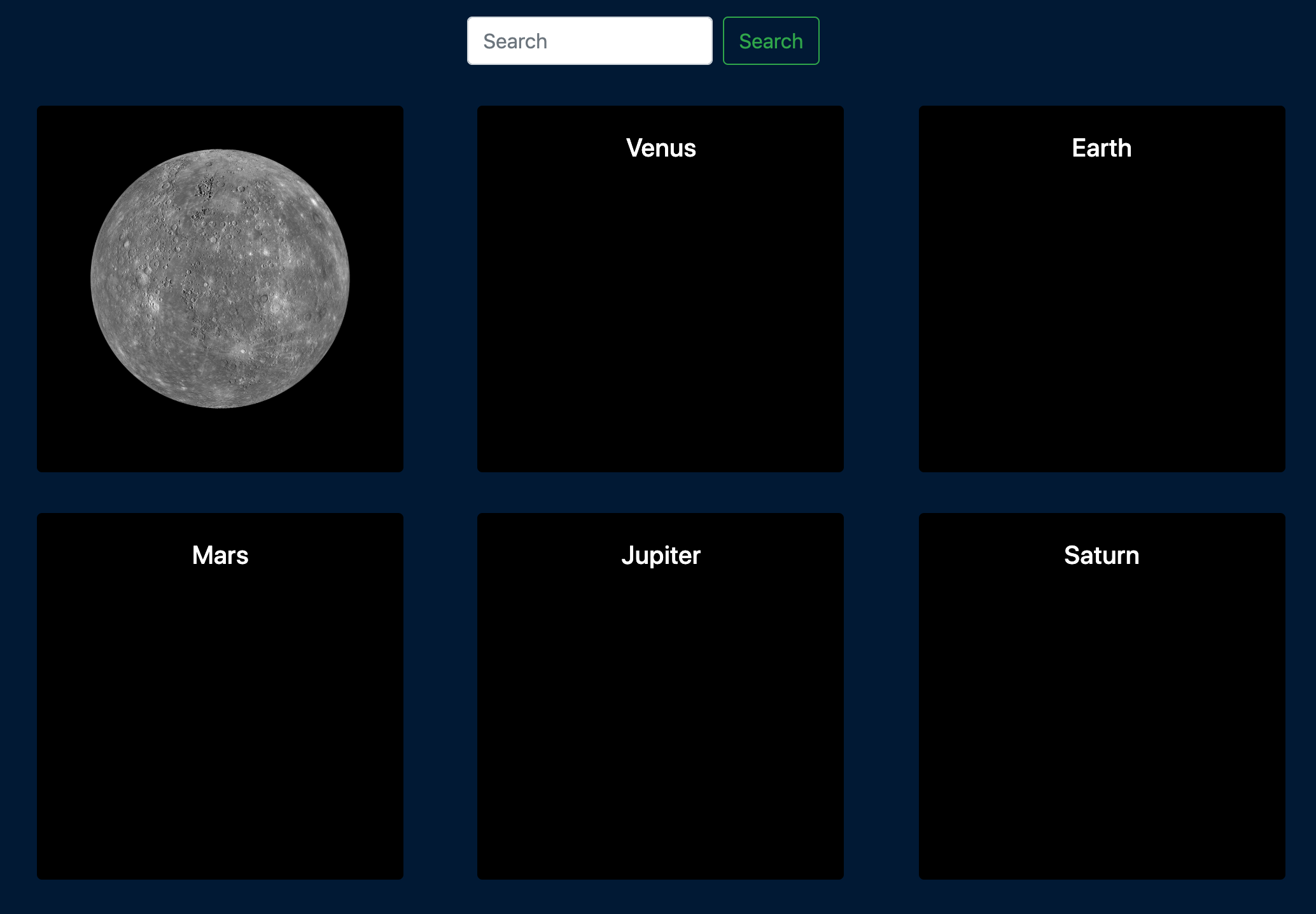The width and height of the screenshot is (1316, 914).
Task: Open the Mars planet card
Action: [x=220, y=696]
